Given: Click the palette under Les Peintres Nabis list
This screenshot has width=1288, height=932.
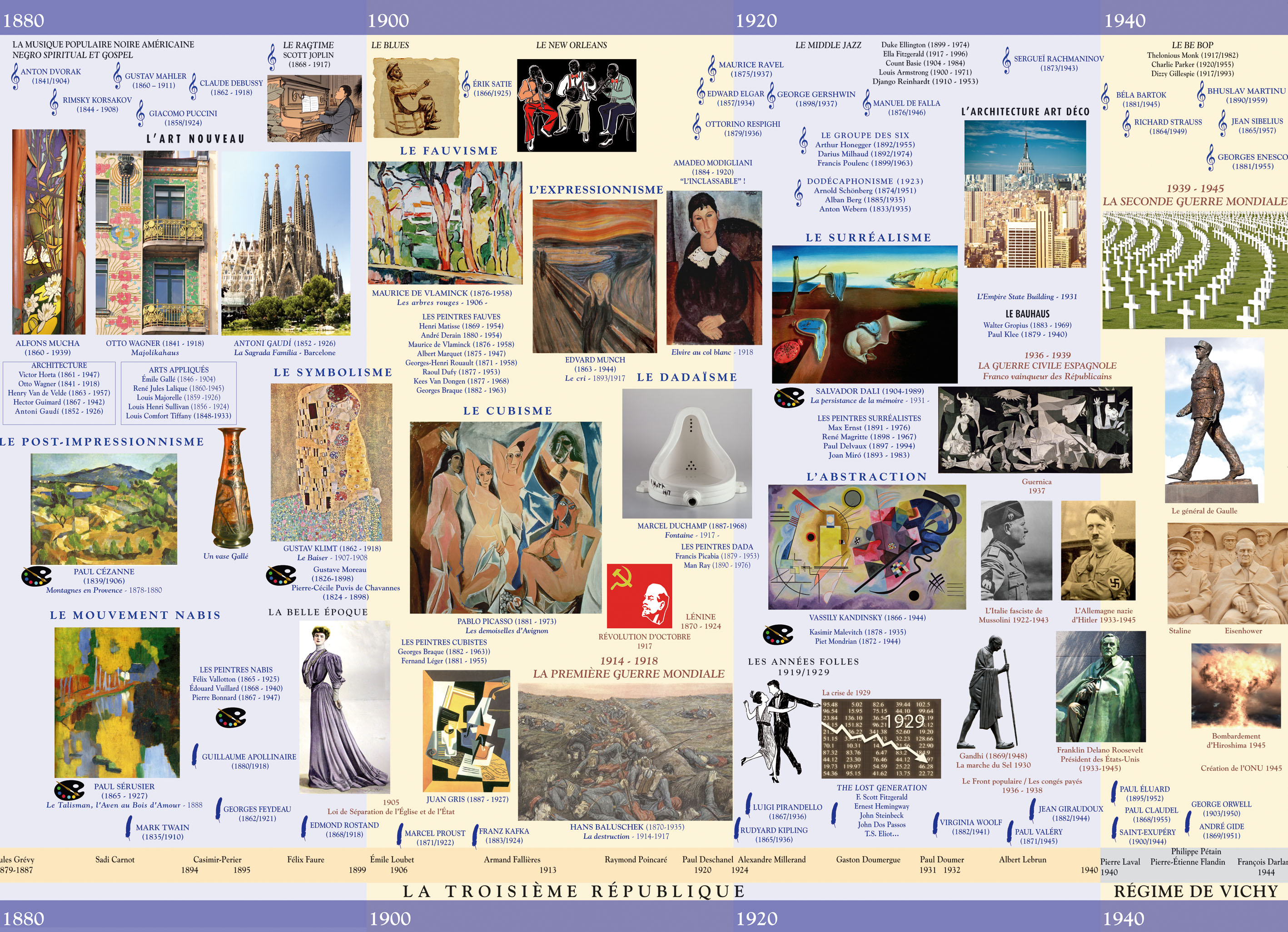Looking at the screenshot, I should (231, 718).
